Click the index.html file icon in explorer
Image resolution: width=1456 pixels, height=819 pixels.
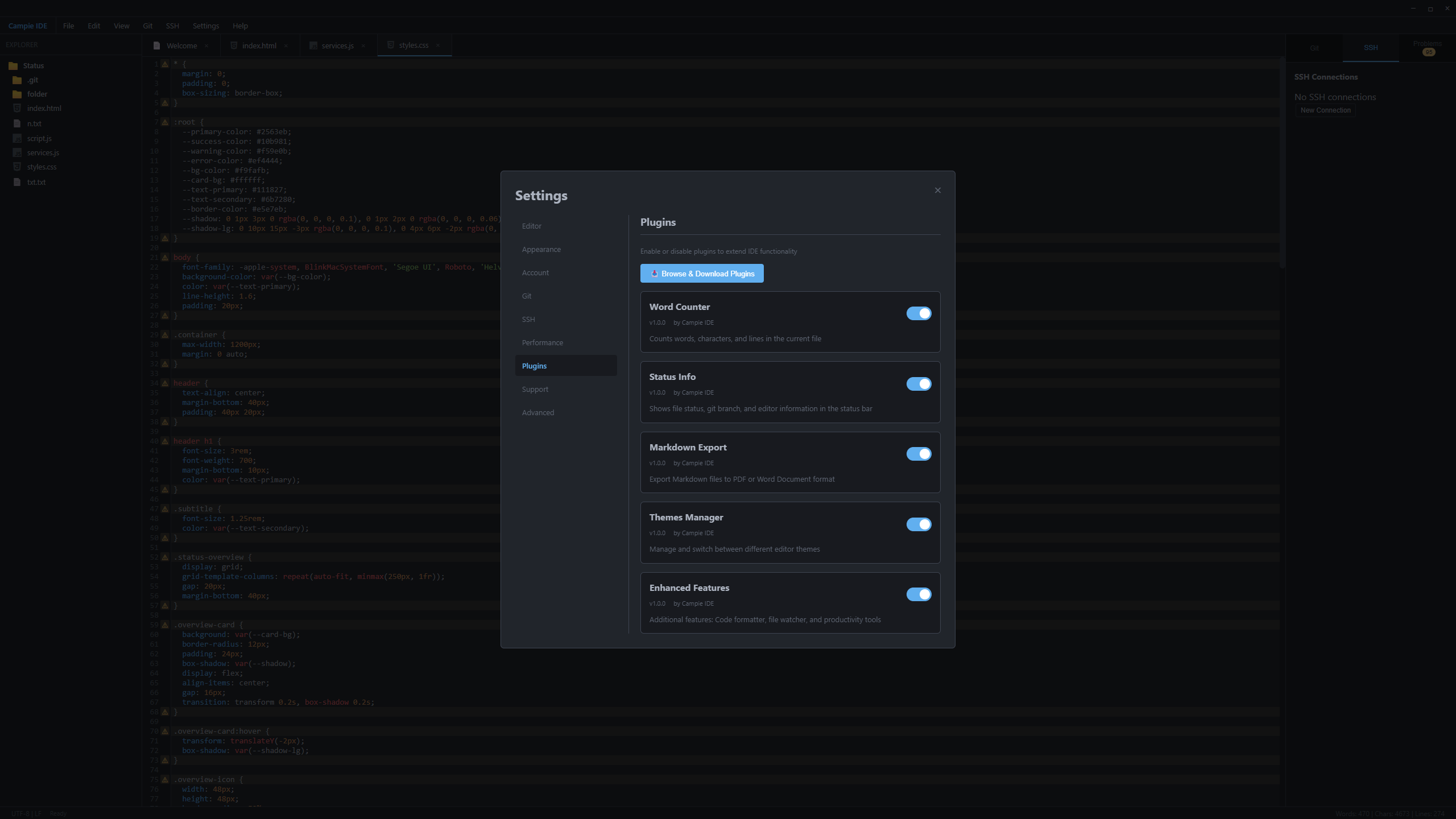point(17,108)
